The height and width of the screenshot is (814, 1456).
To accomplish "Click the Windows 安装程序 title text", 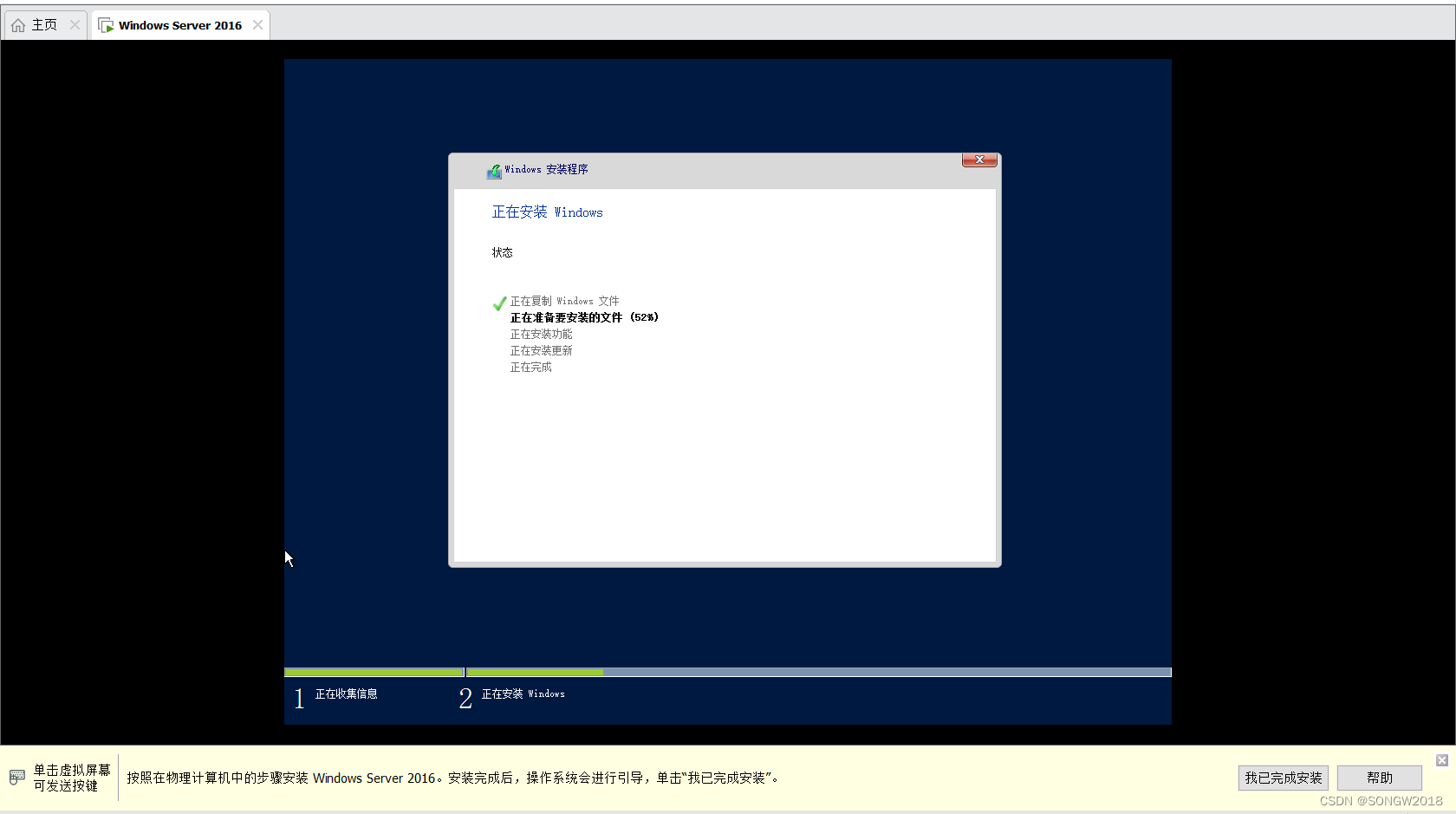I will (x=546, y=169).
